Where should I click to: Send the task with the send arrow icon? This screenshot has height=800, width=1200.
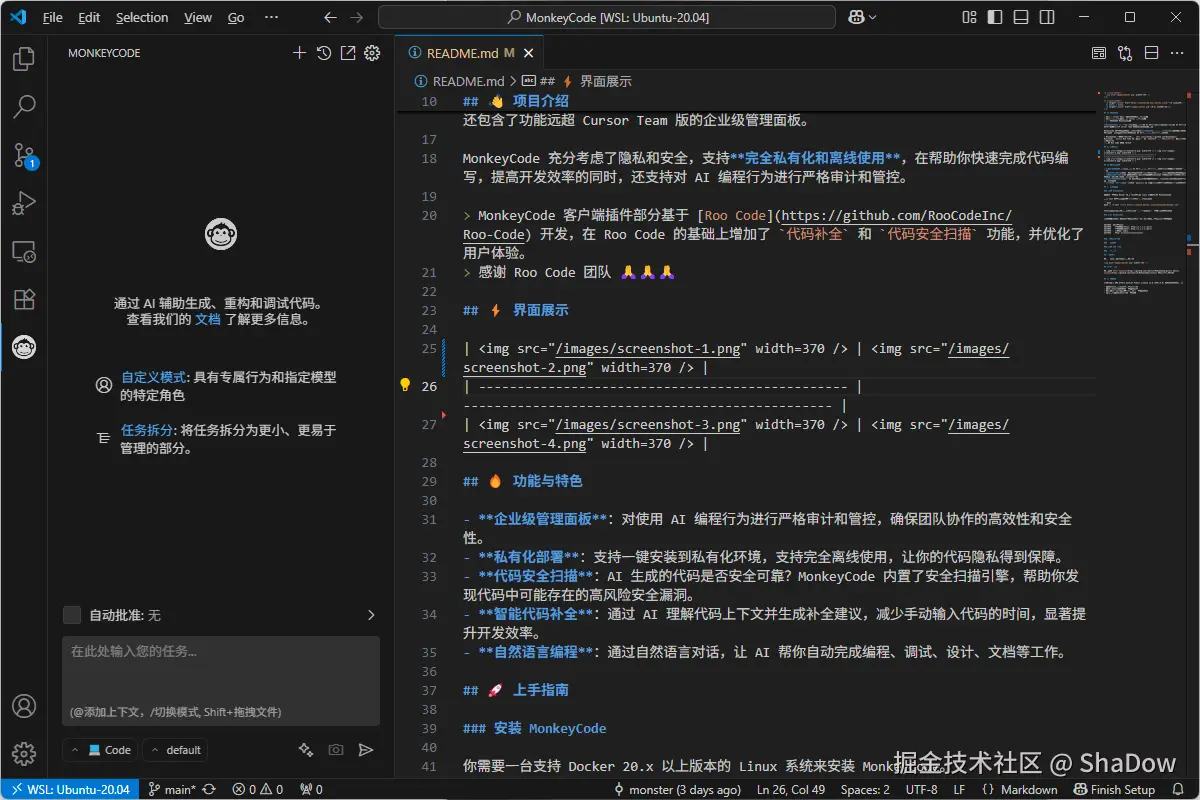[x=364, y=749]
